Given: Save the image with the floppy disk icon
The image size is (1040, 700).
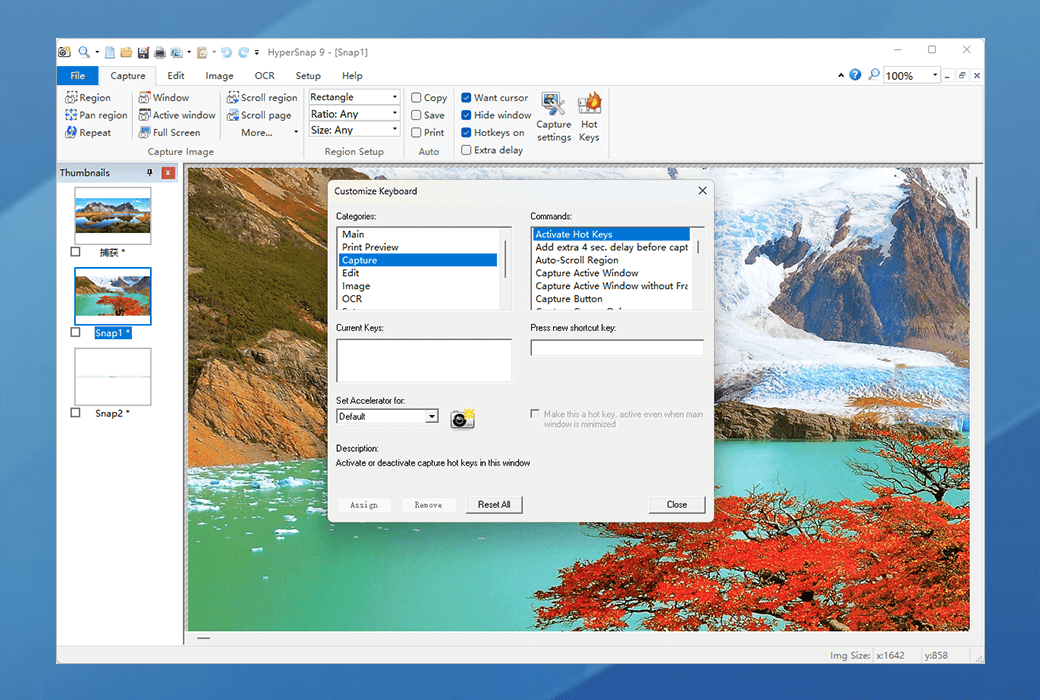Looking at the screenshot, I should tap(143, 52).
